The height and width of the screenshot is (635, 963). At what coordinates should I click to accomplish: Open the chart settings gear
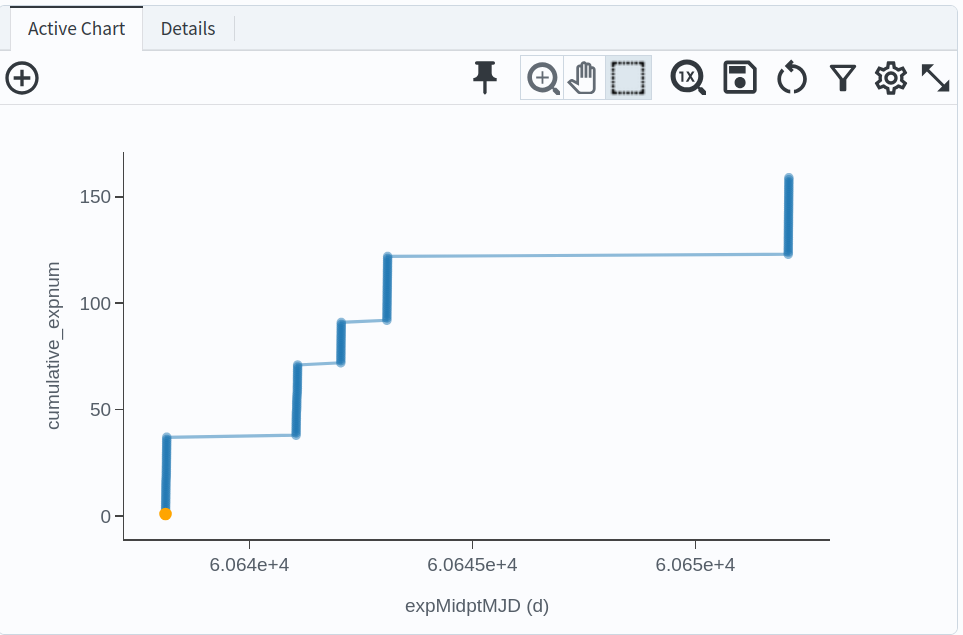(x=891, y=77)
